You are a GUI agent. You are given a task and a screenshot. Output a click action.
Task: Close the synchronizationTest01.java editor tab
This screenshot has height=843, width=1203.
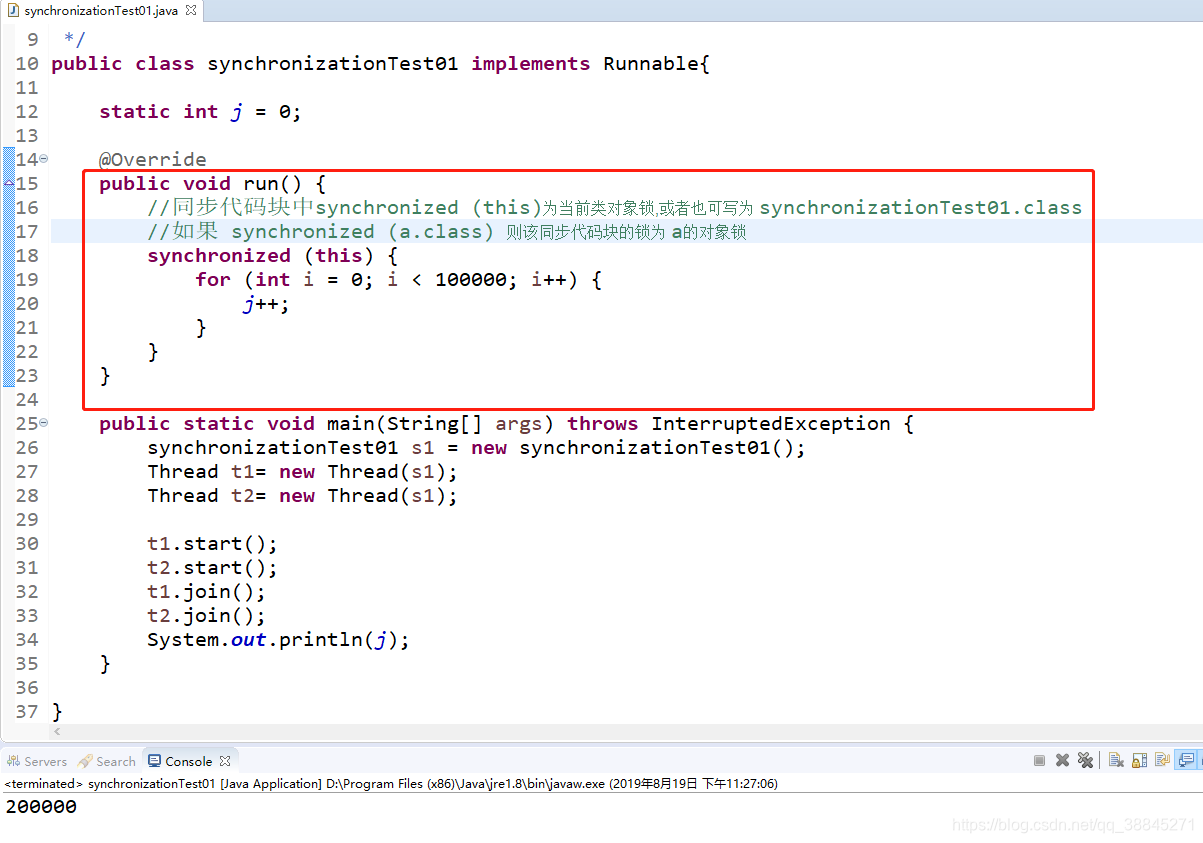coord(191,11)
